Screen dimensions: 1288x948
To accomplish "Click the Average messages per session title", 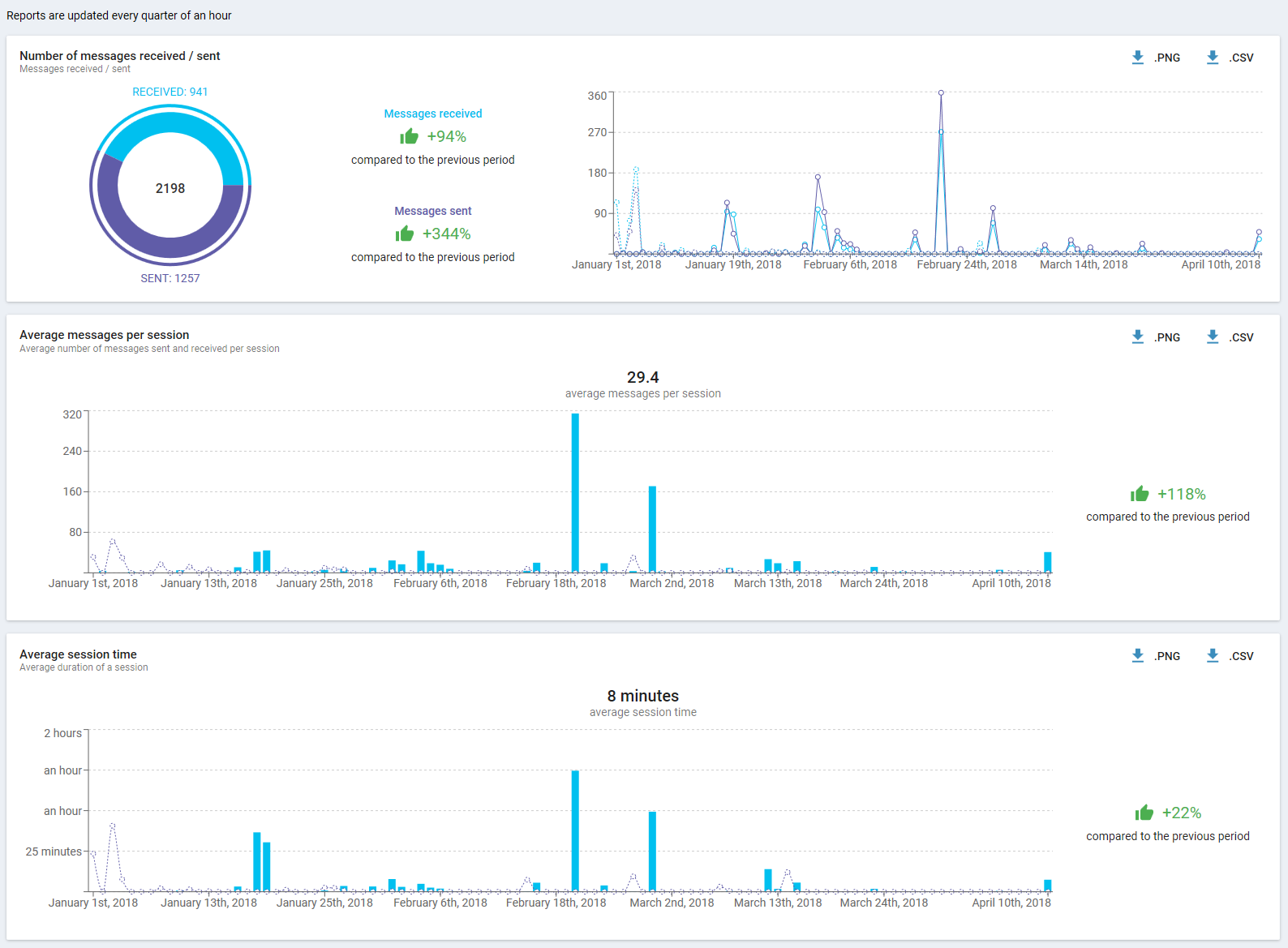I will (x=105, y=335).
